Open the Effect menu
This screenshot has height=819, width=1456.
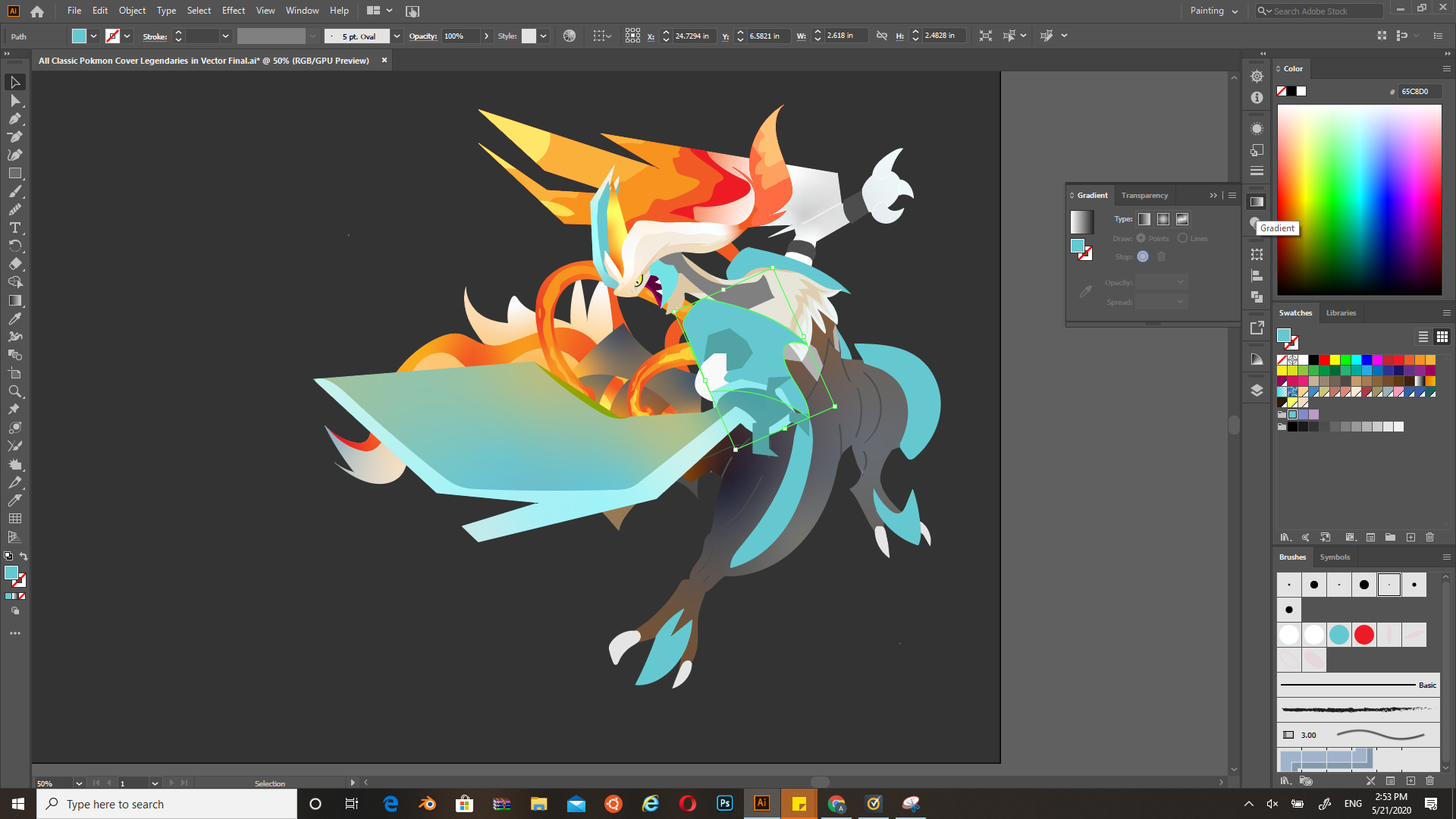[x=234, y=11]
